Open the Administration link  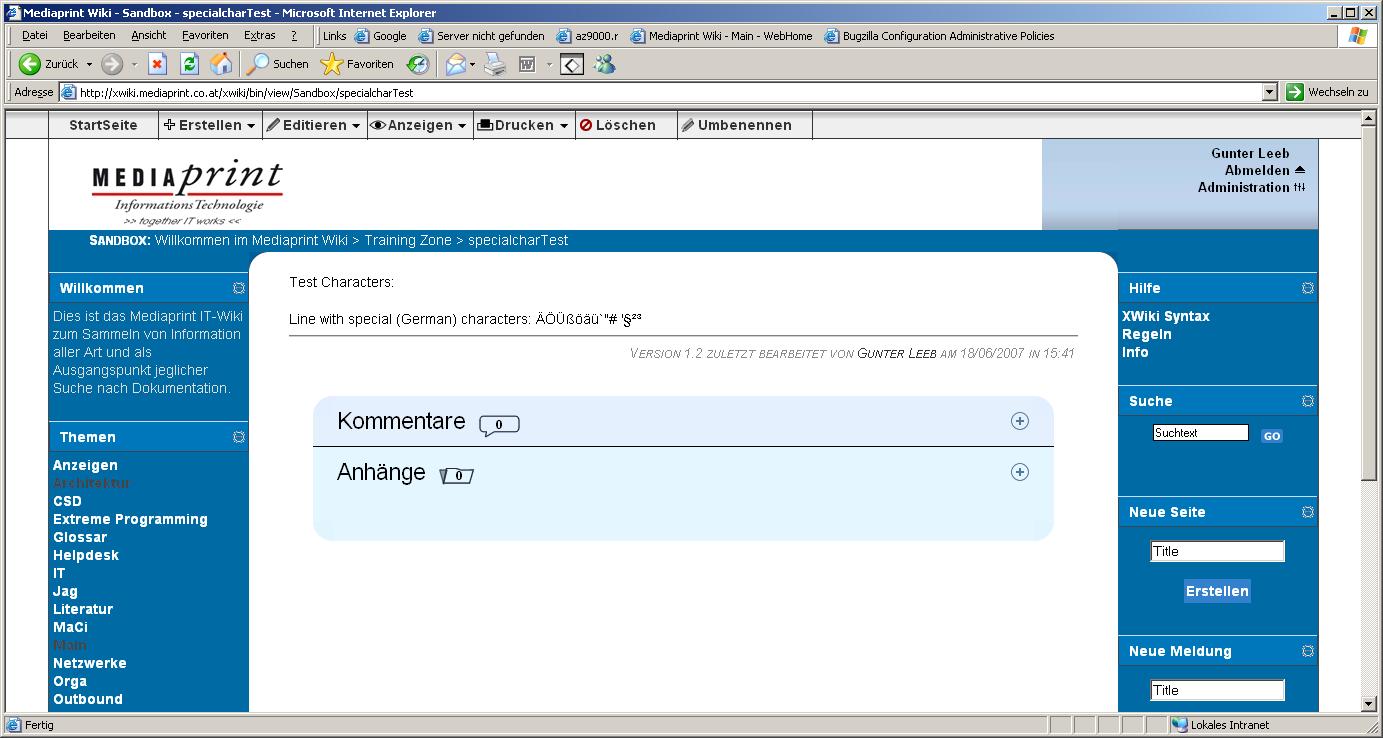pos(1244,187)
